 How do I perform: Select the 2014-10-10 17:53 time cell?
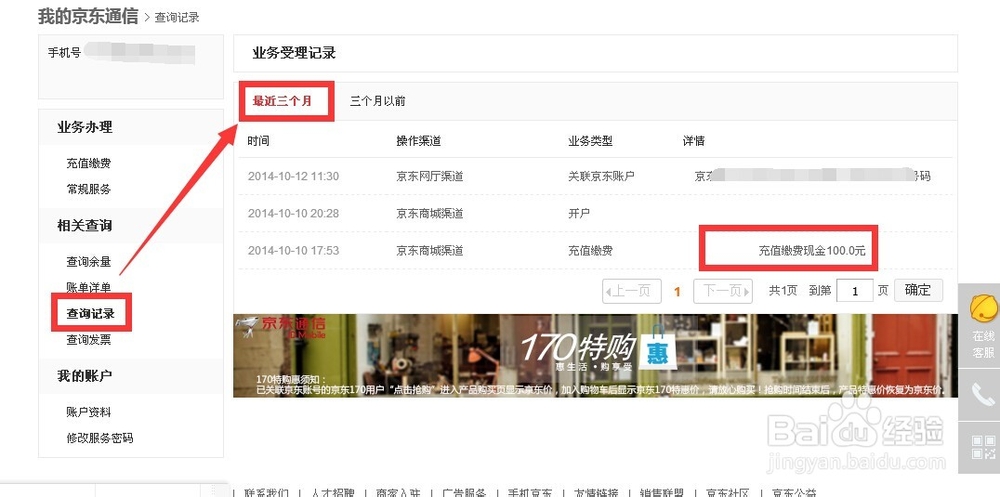[293, 251]
